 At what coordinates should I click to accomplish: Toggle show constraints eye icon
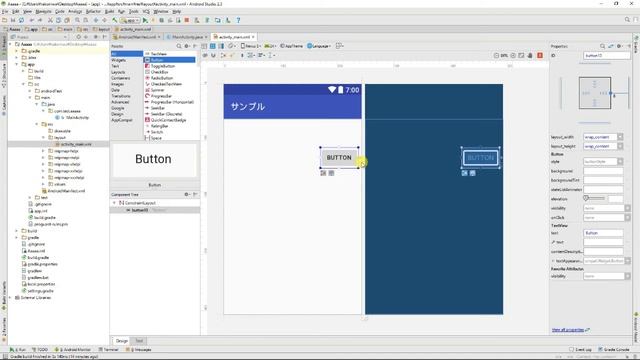pyautogui.click(x=205, y=55)
